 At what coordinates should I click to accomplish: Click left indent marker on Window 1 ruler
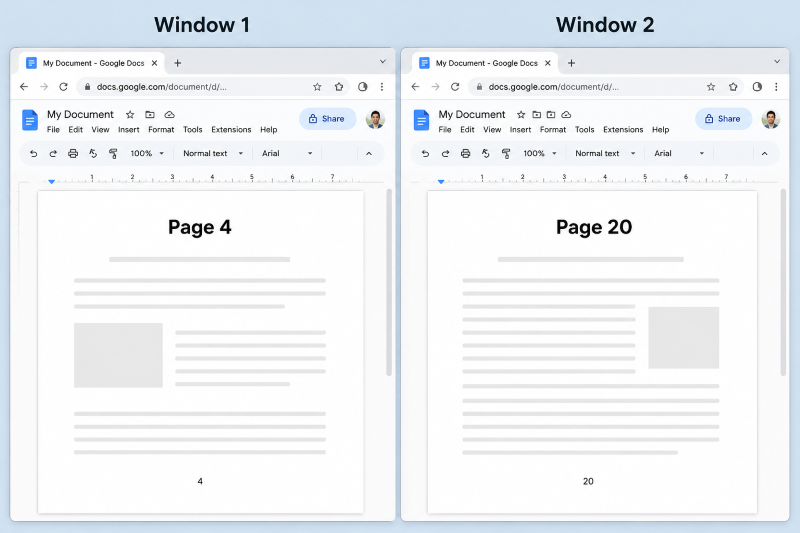point(52,181)
